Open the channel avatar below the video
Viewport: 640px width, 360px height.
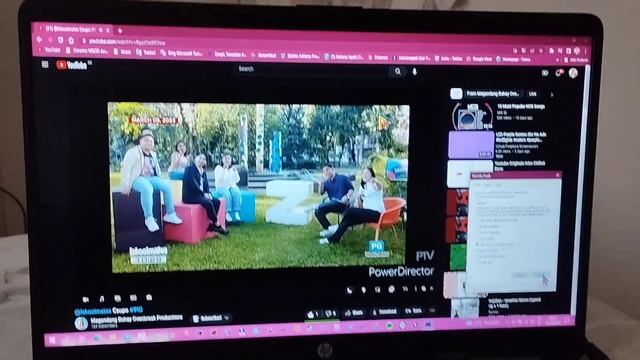pyautogui.click(x=81, y=323)
